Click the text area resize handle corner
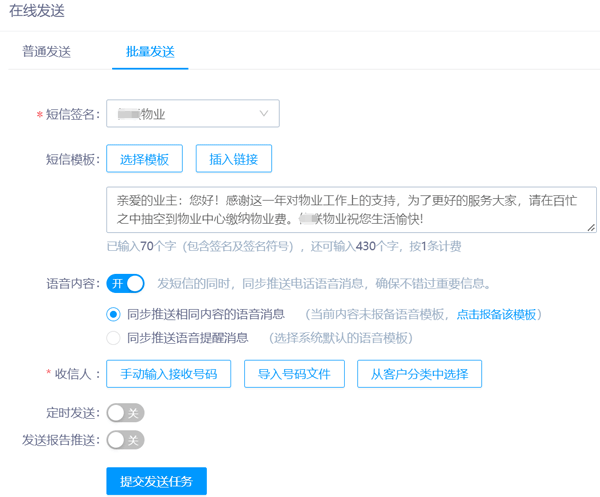 pyautogui.click(x=591, y=228)
